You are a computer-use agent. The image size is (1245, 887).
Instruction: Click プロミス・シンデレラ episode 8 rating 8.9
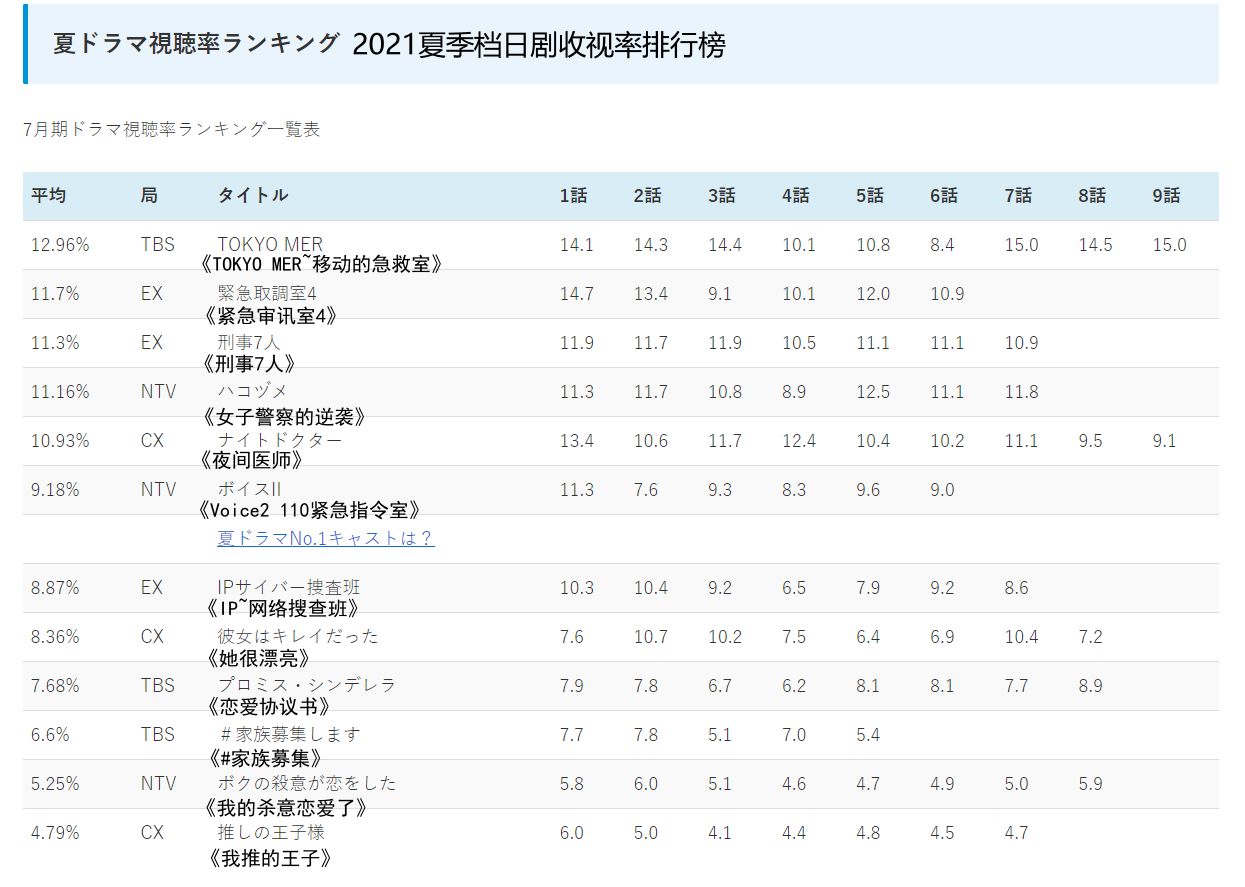(1090, 686)
